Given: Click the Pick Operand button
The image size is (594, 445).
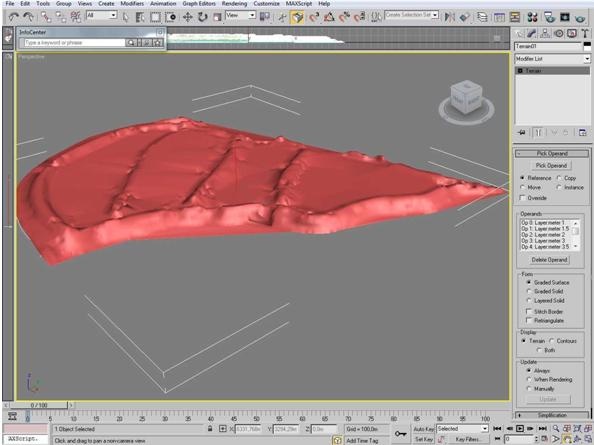Looking at the screenshot, I should point(551,166).
